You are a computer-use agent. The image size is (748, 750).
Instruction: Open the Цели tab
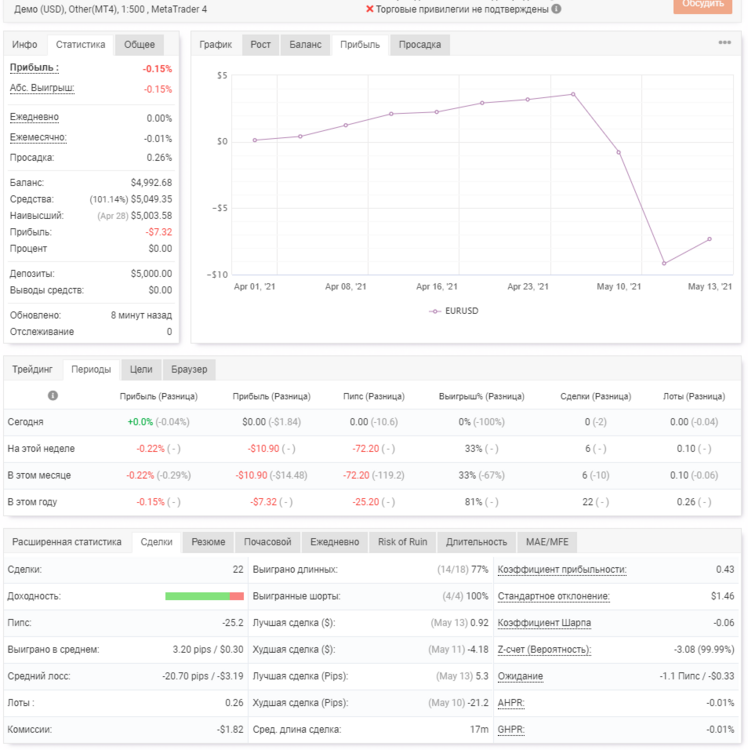[141, 369]
